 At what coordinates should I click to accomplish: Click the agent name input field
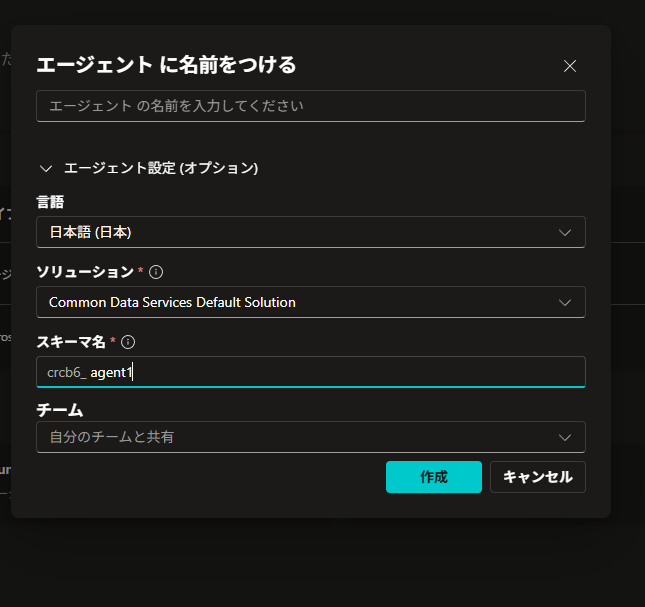[x=311, y=106]
